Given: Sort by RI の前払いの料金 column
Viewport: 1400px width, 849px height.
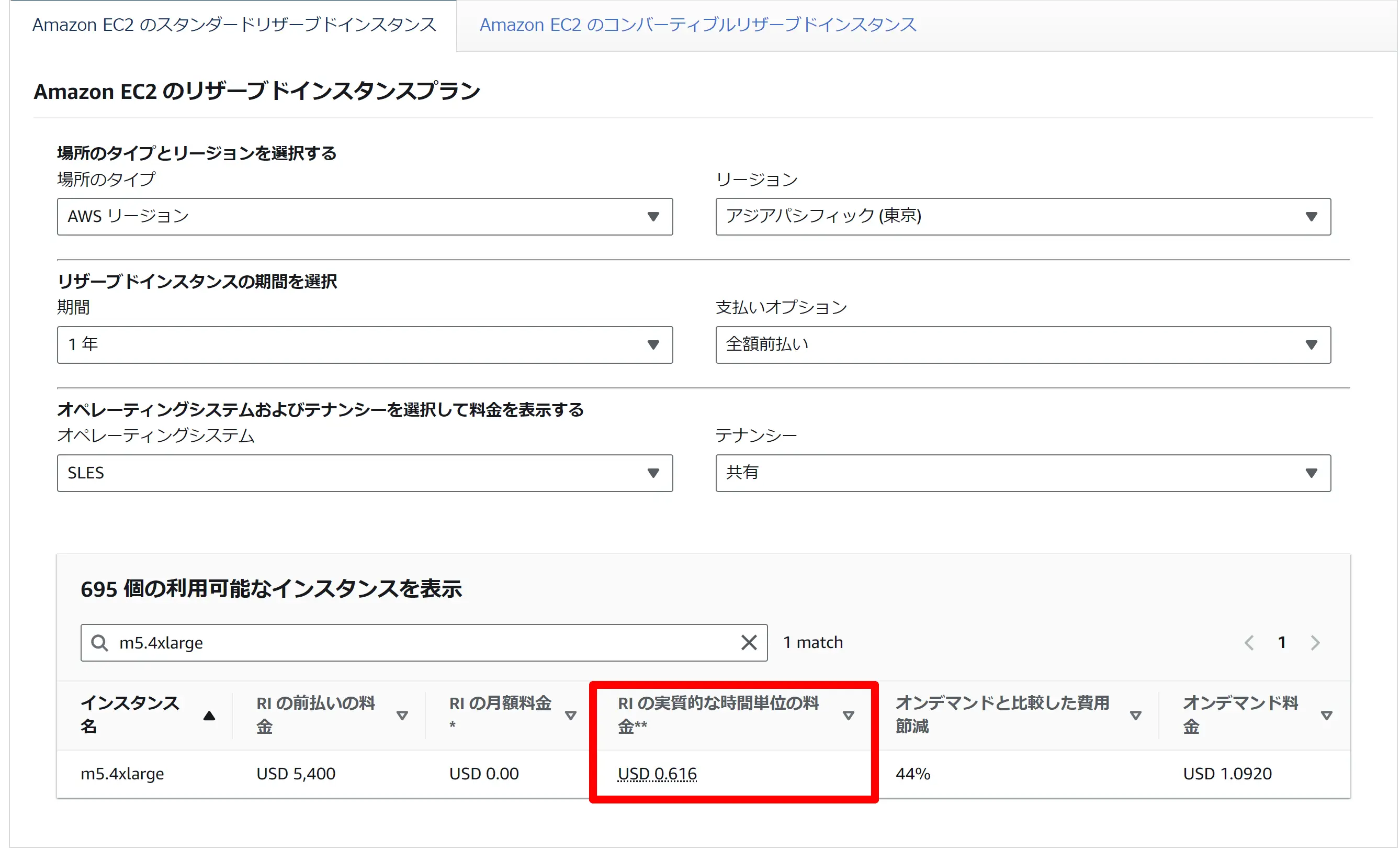Looking at the screenshot, I should click(x=402, y=716).
